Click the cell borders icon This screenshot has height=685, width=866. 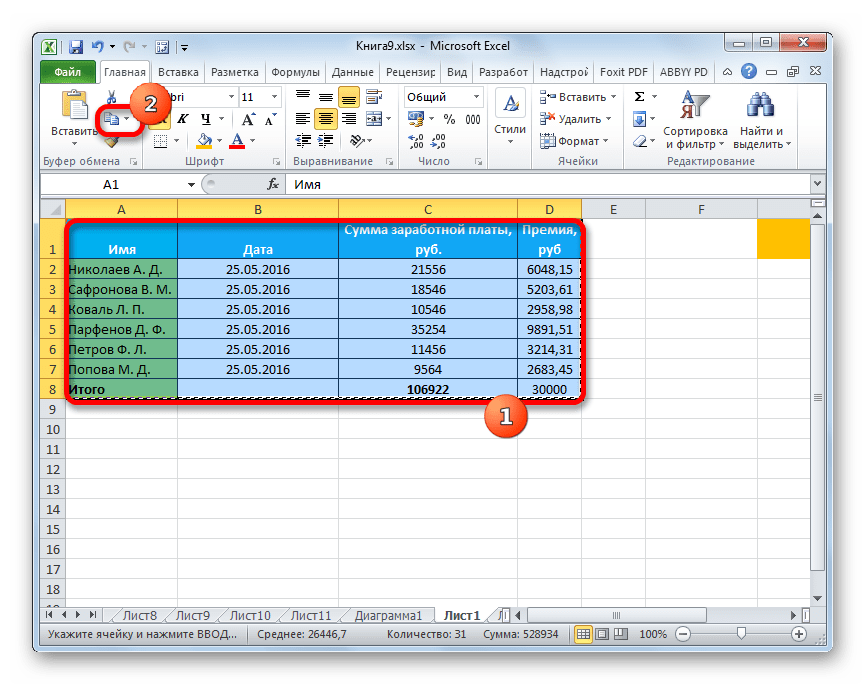click(x=161, y=141)
